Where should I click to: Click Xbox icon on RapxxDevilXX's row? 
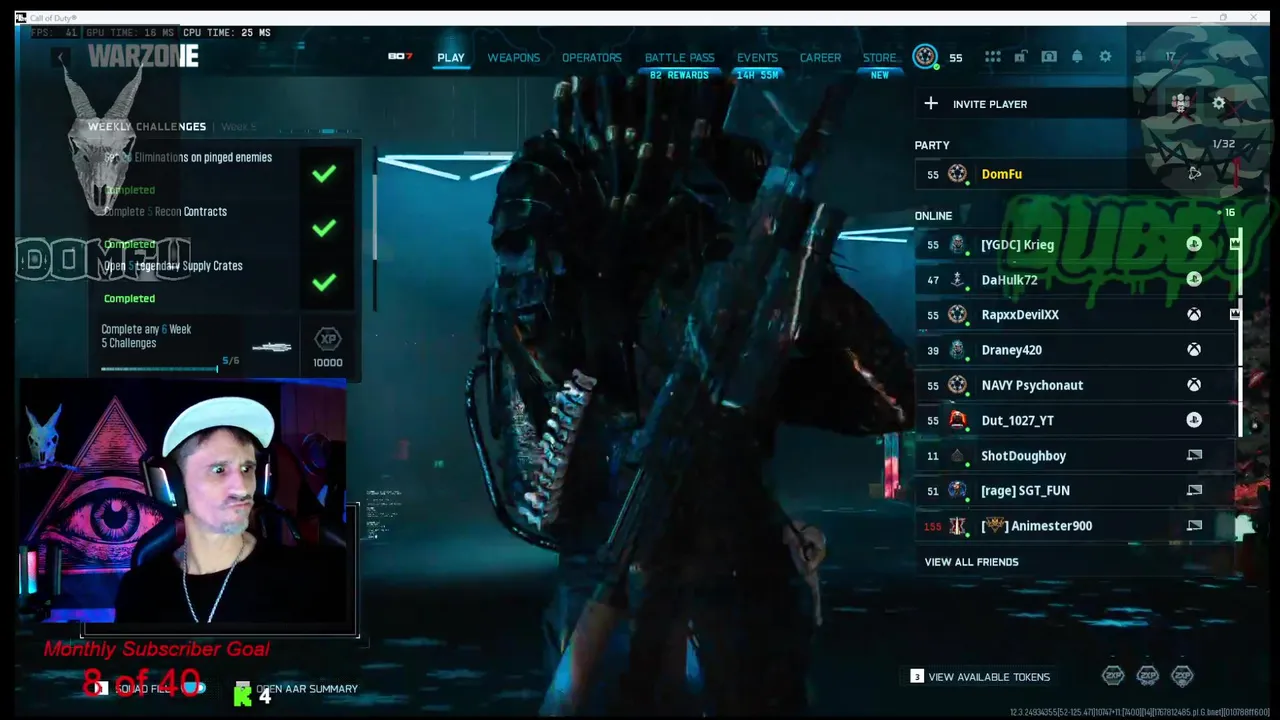[x=1194, y=315]
